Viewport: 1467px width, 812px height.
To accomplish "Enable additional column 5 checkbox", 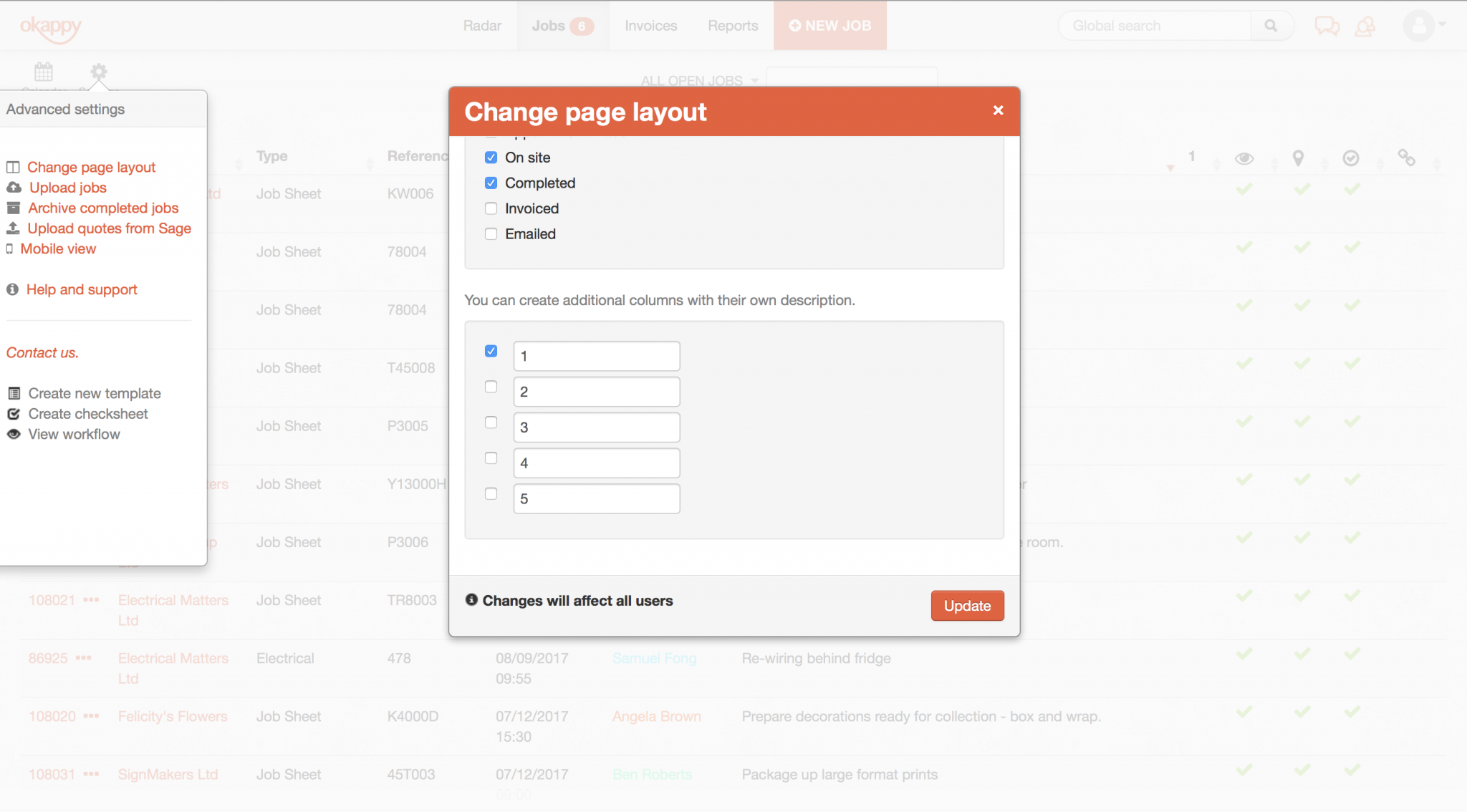I will coord(491,493).
